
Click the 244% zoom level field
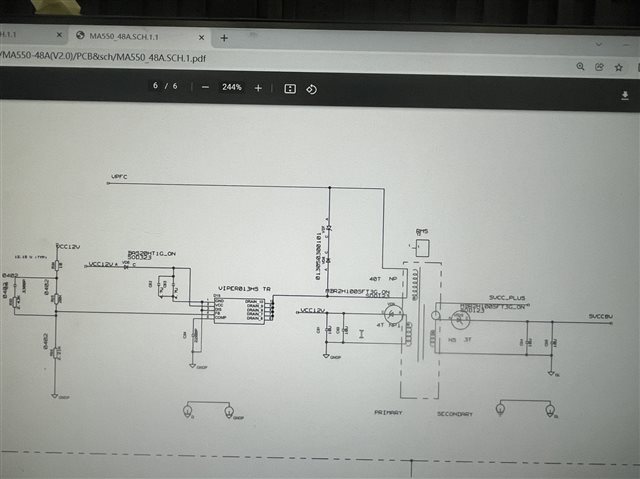(232, 87)
